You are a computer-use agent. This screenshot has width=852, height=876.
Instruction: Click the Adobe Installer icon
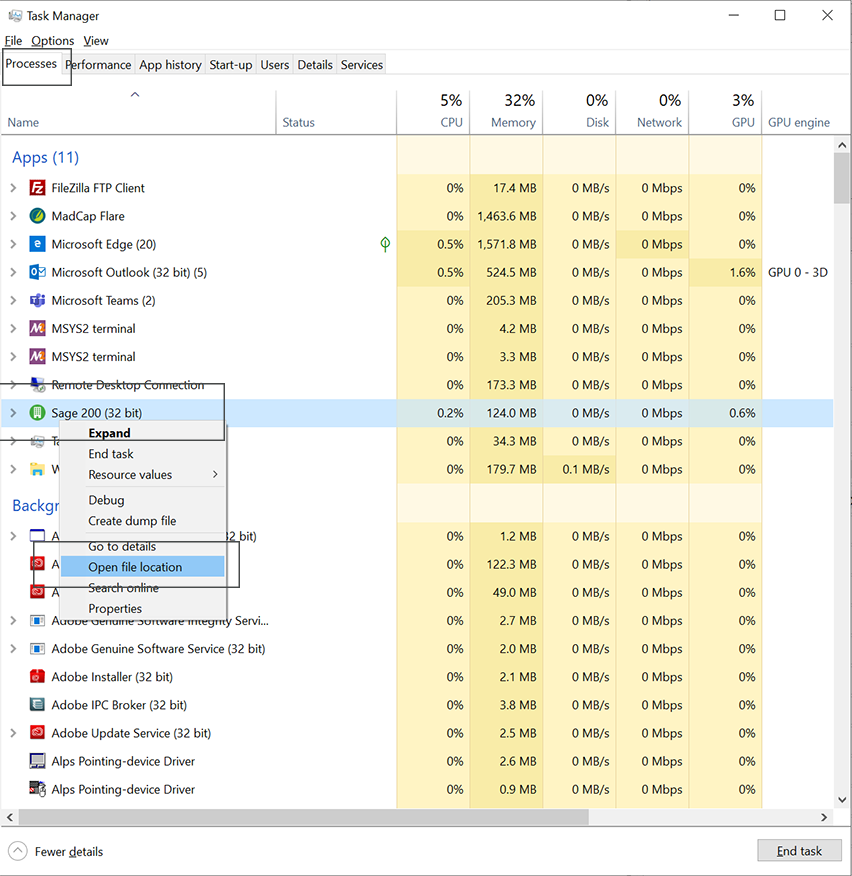37,677
